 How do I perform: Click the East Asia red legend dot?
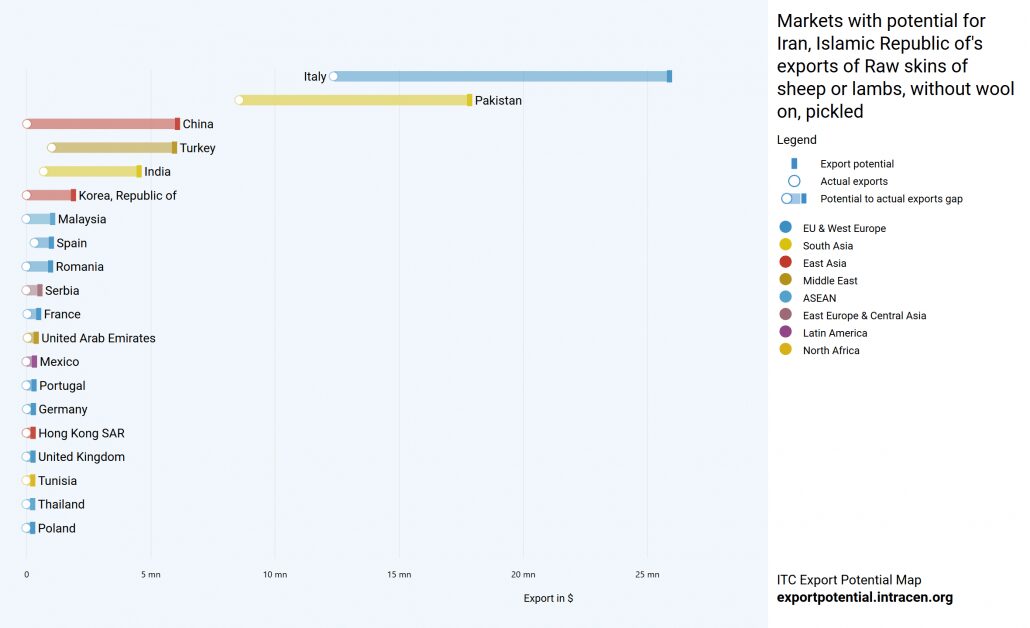[x=785, y=262]
